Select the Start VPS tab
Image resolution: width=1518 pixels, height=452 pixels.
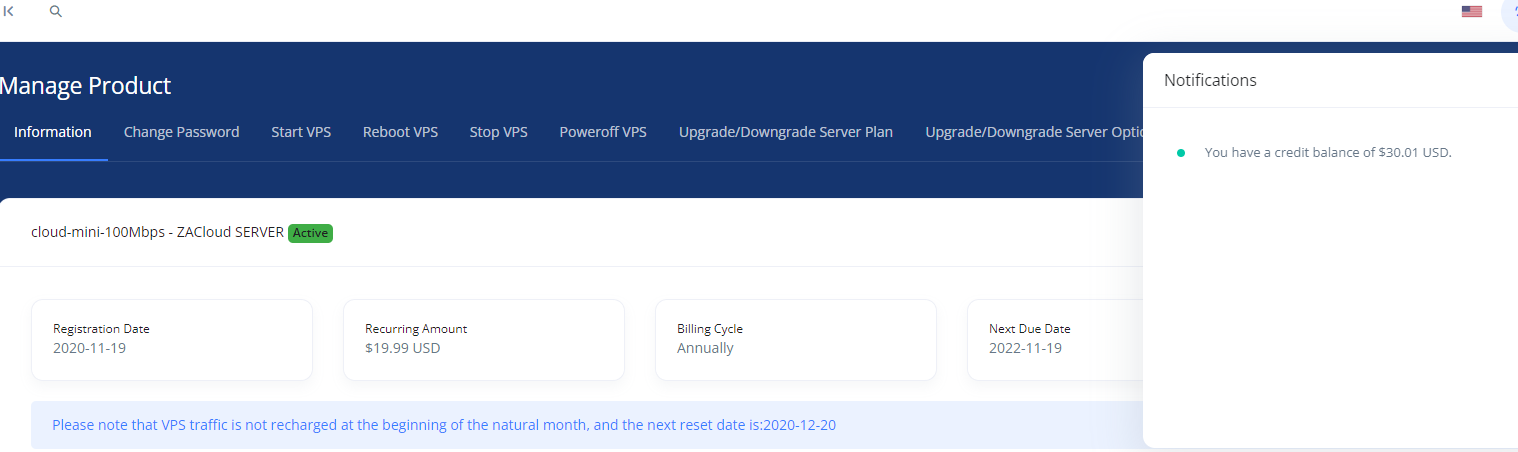(x=301, y=132)
